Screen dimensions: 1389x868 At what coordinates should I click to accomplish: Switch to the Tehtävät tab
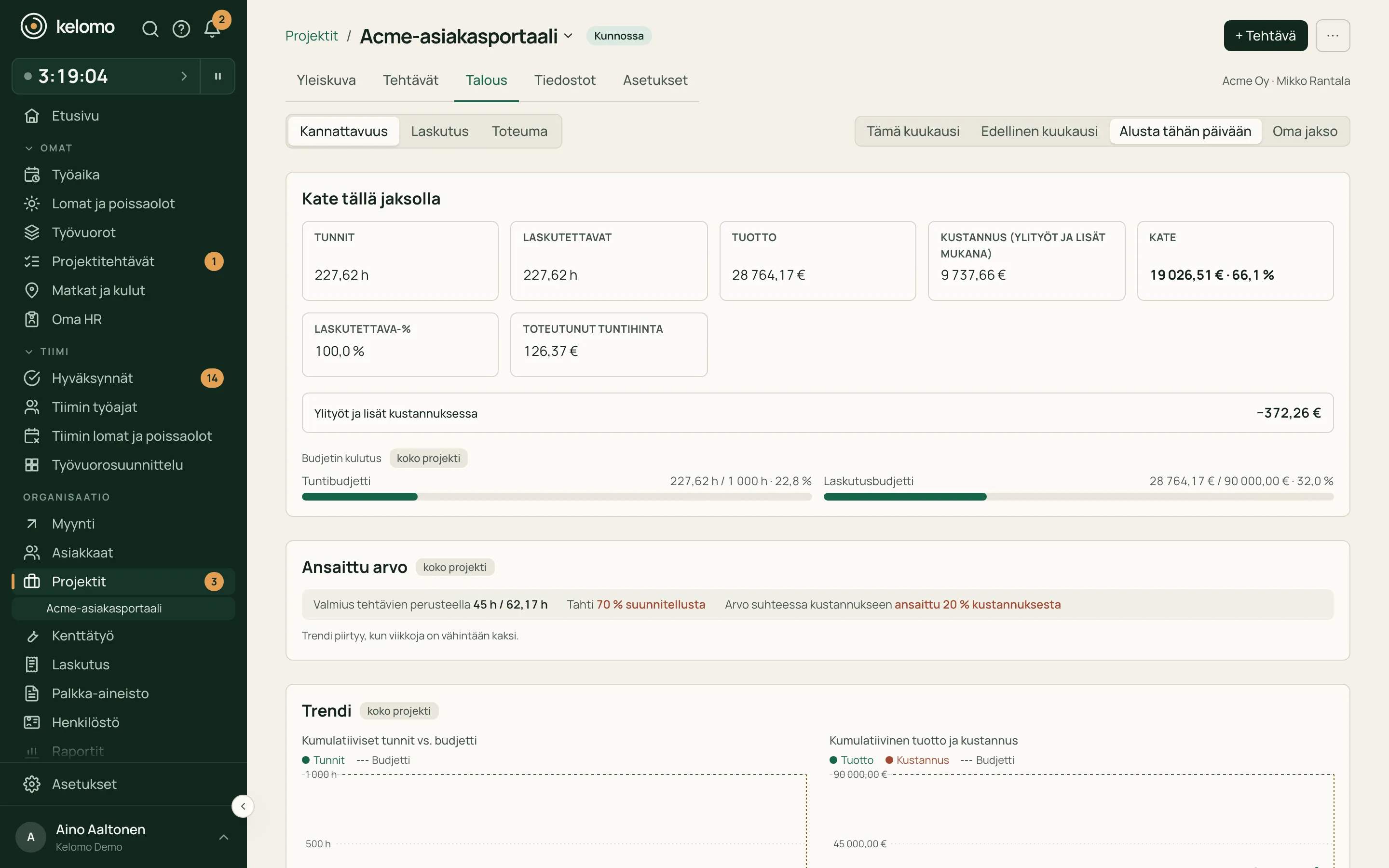(x=410, y=81)
